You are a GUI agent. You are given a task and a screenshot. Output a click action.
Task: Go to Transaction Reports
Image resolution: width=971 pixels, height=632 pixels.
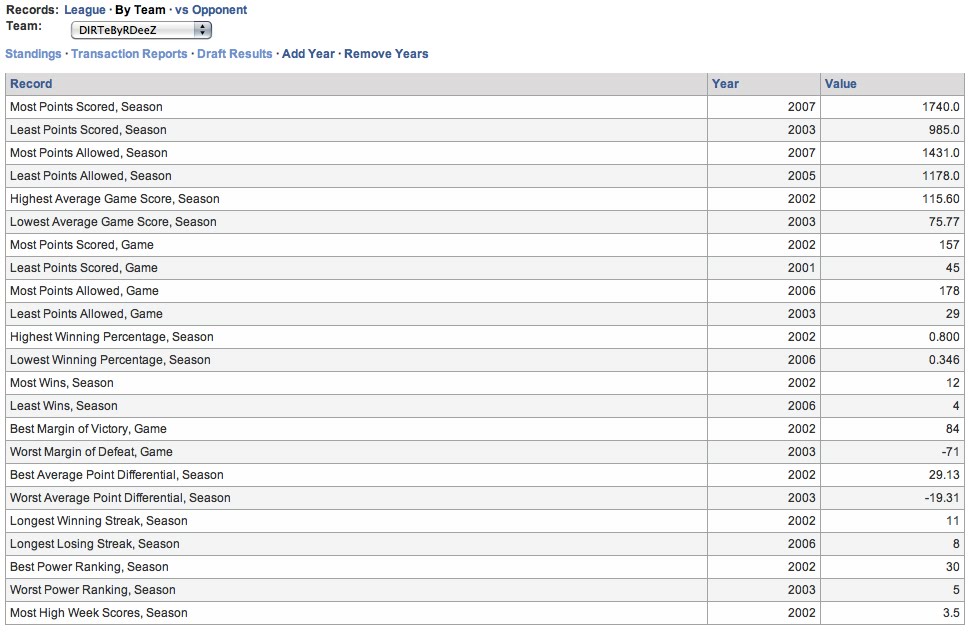point(129,54)
